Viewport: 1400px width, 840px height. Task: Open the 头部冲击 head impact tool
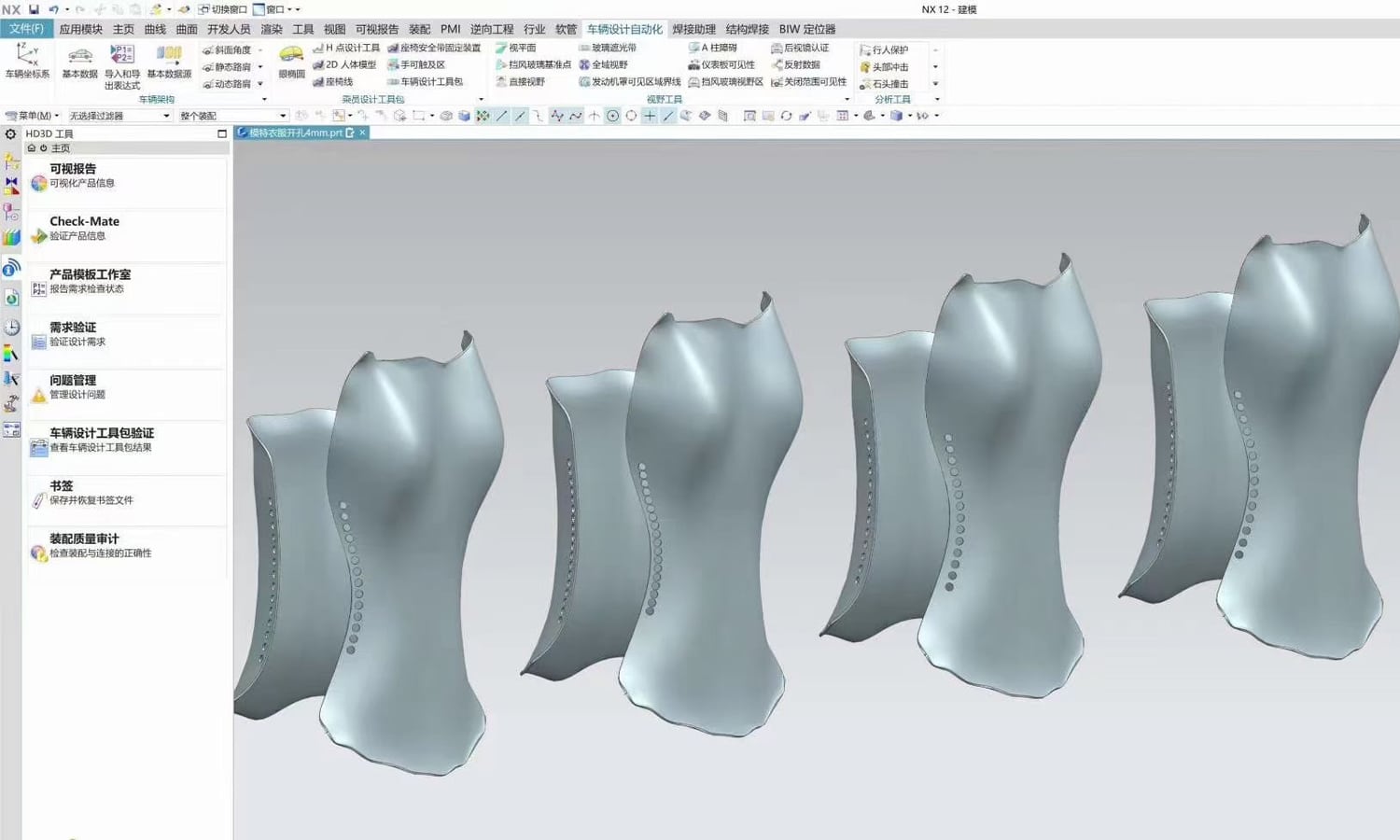click(x=884, y=66)
